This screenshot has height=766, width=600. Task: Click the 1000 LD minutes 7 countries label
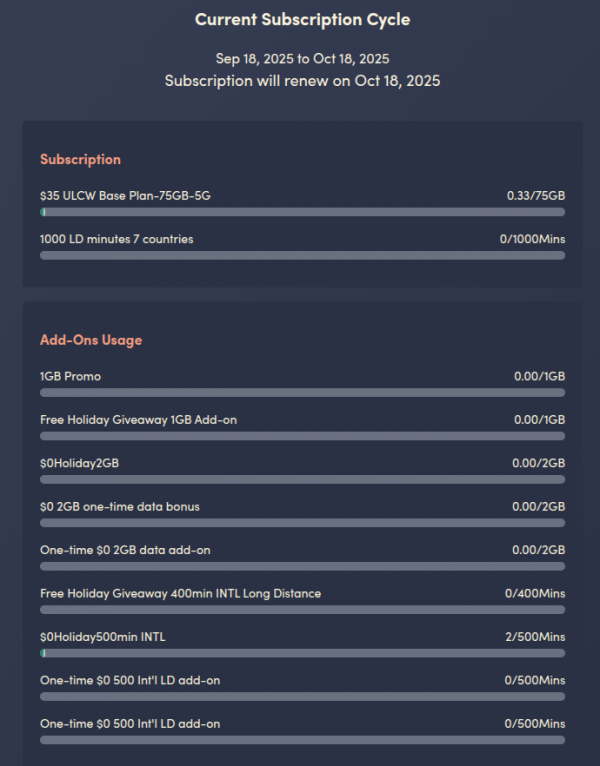(x=116, y=239)
